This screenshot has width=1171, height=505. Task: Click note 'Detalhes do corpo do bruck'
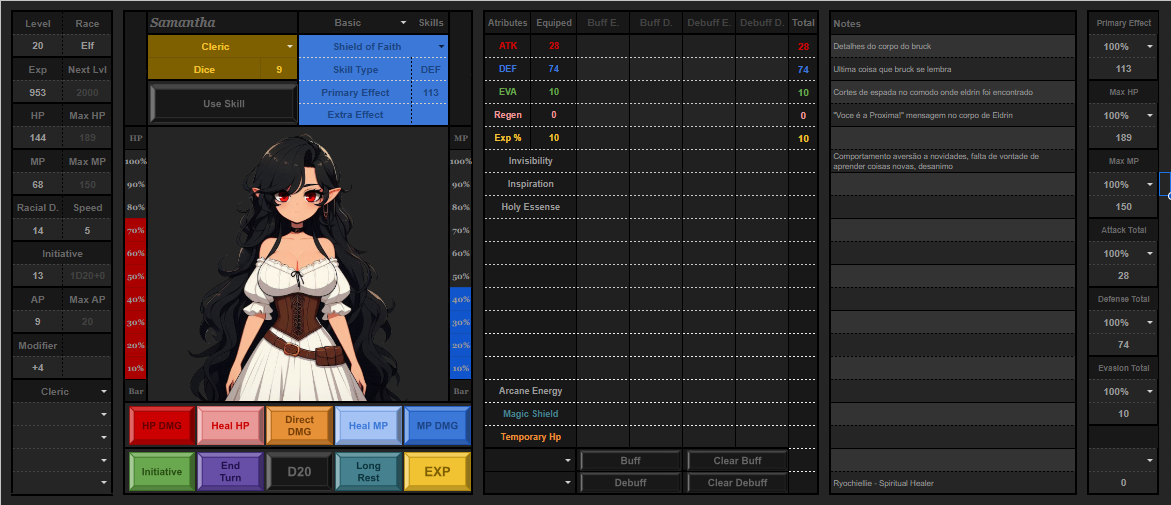point(952,46)
